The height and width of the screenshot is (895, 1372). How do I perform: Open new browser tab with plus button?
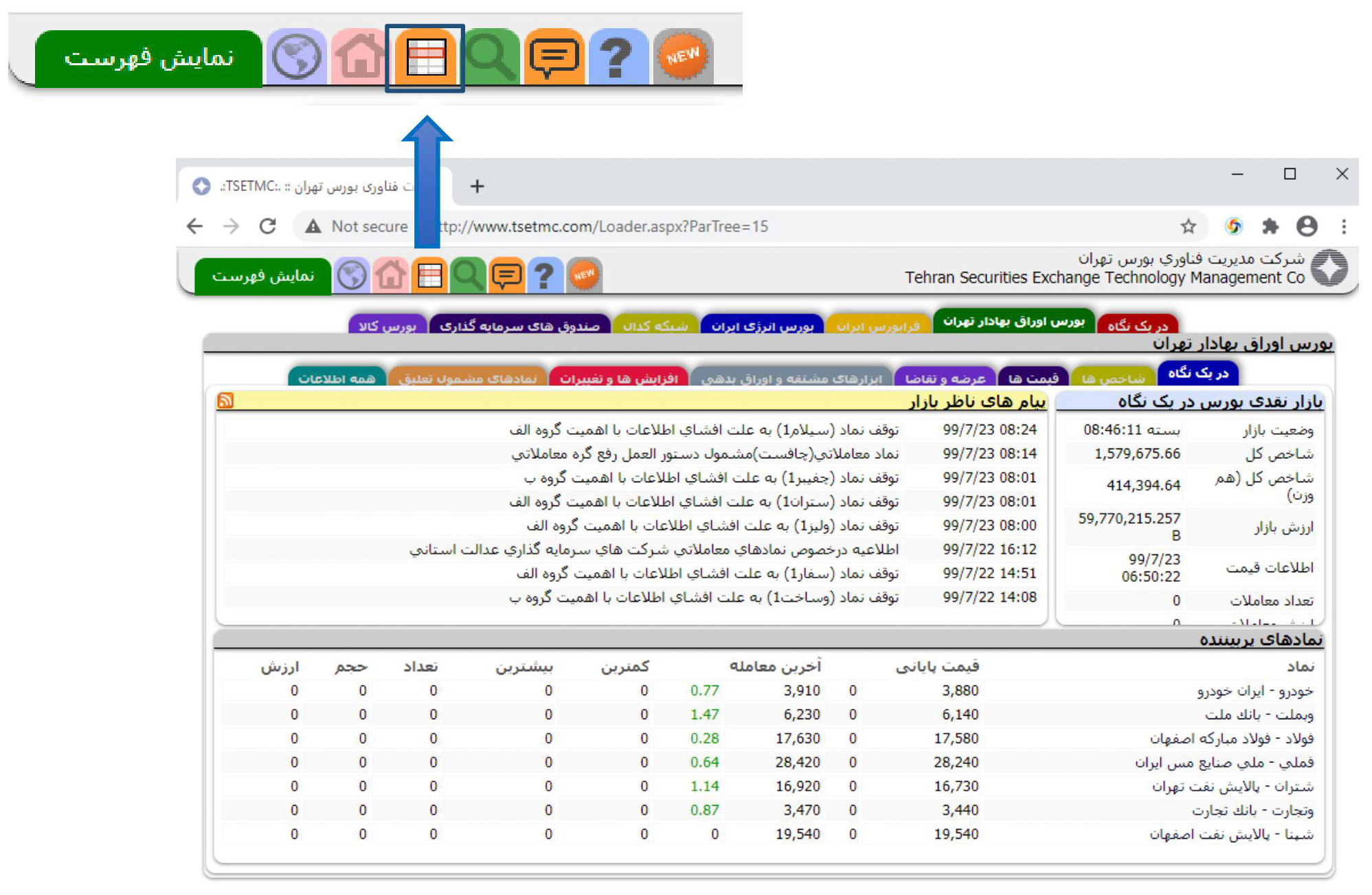(477, 186)
